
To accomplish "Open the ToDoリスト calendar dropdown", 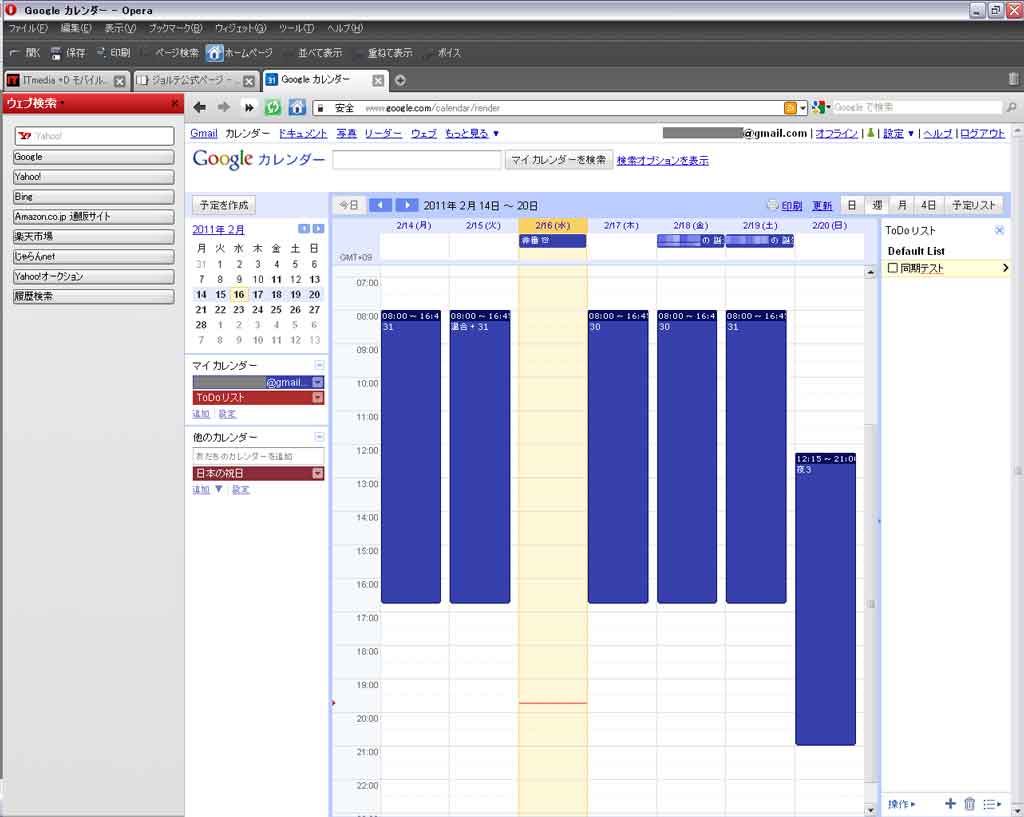I will click(x=317, y=398).
